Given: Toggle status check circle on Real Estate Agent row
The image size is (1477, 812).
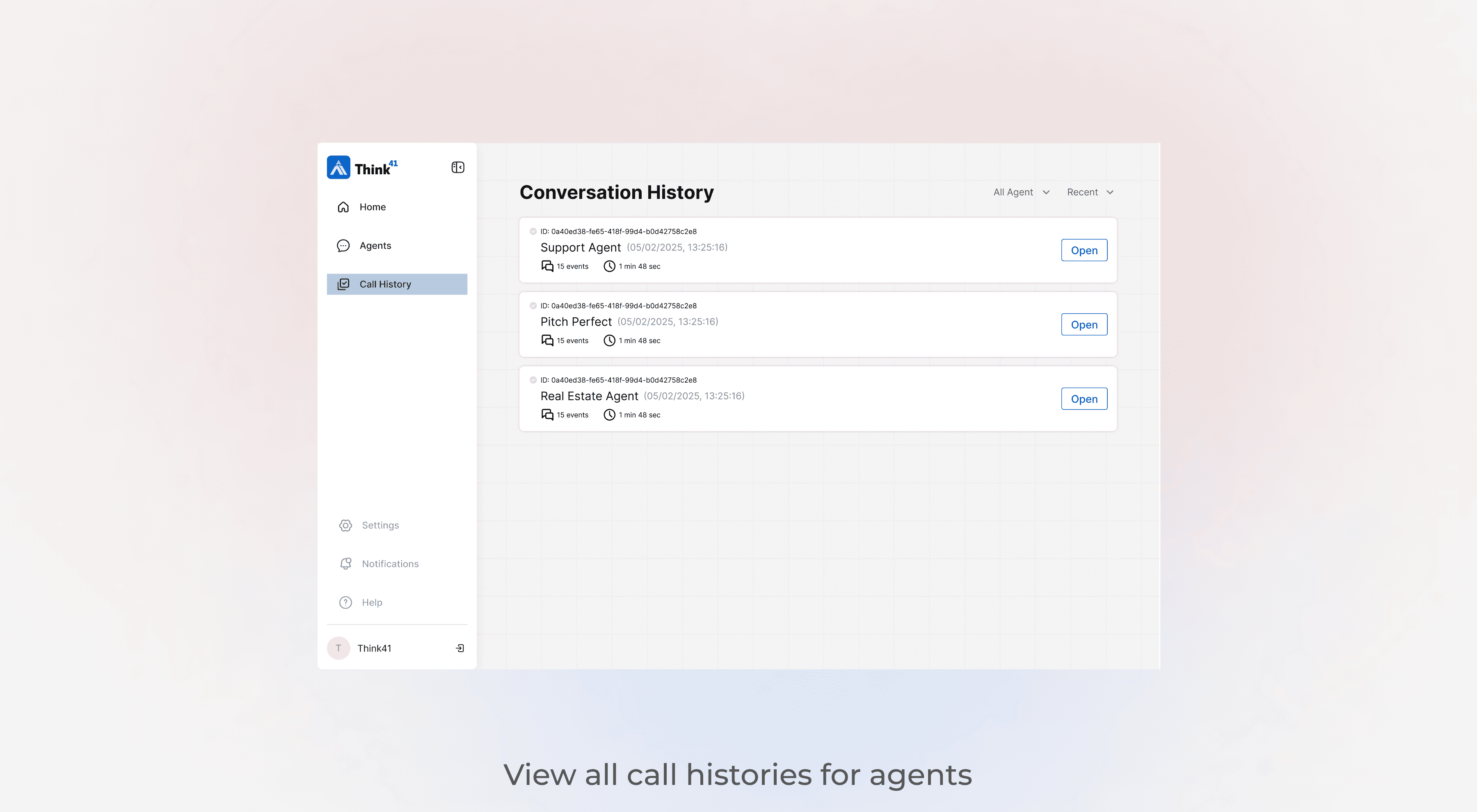Looking at the screenshot, I should coord(533,380).
